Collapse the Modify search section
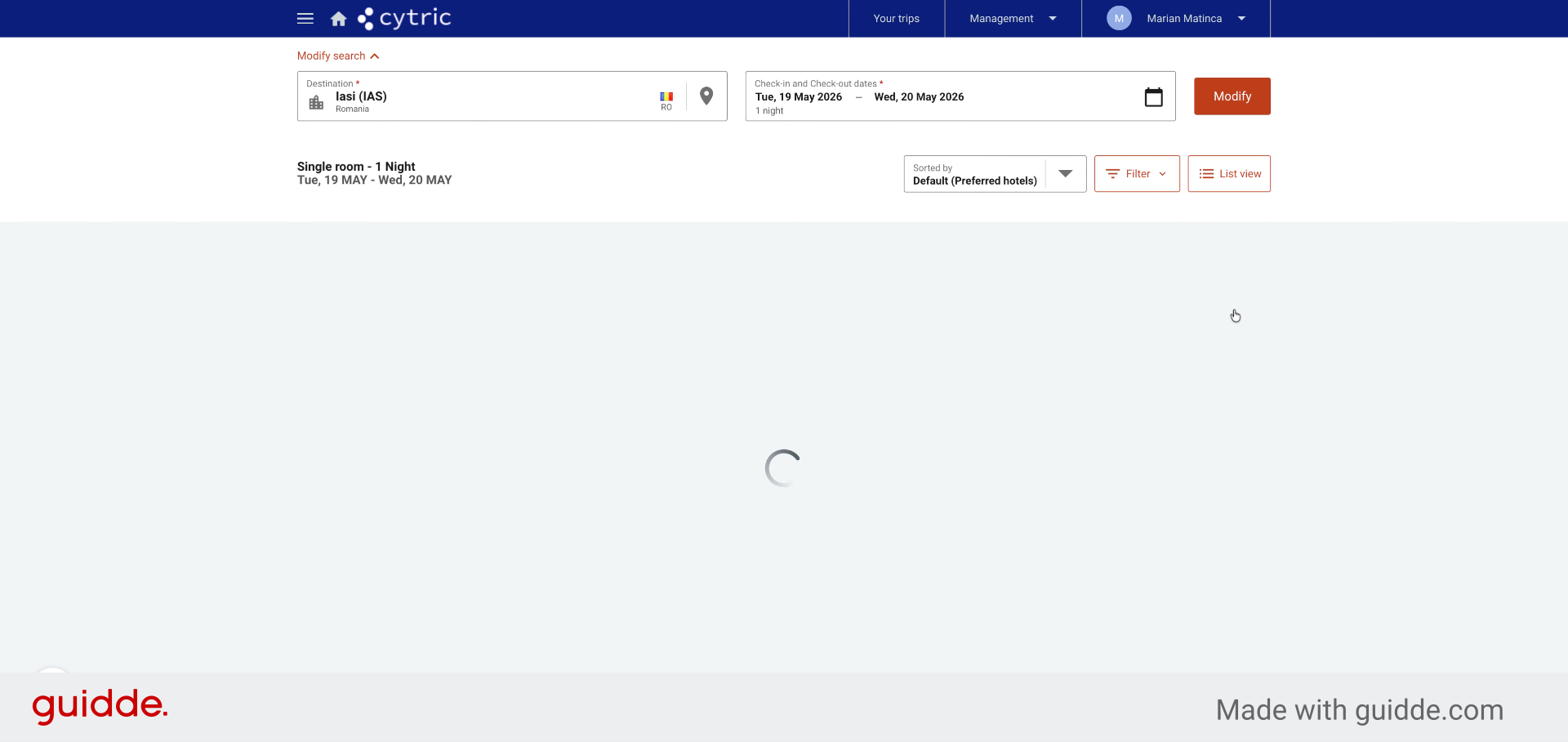Image resolution: width=1568 pixels, height=742 pixels. tap(338, 56)
